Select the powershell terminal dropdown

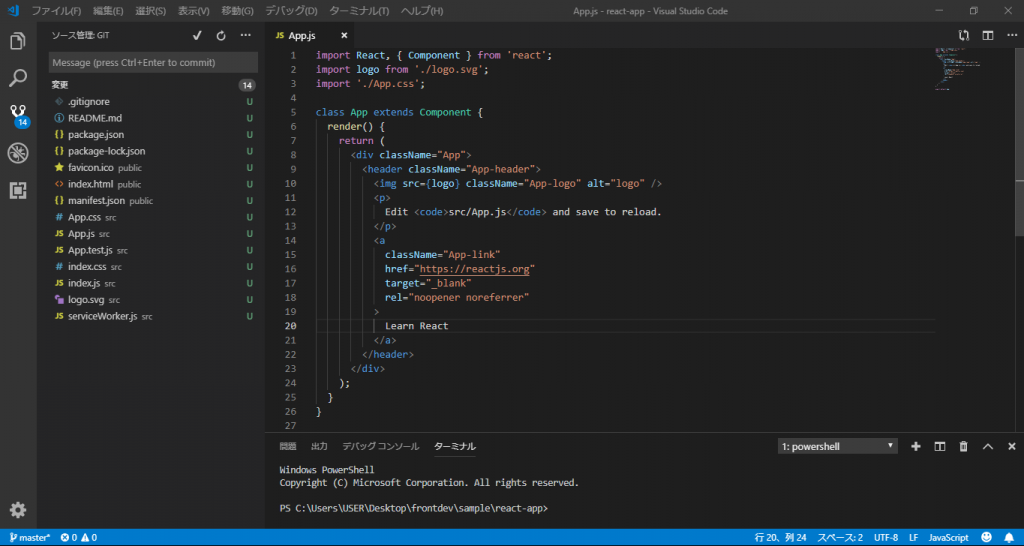[x=838, y=447]
